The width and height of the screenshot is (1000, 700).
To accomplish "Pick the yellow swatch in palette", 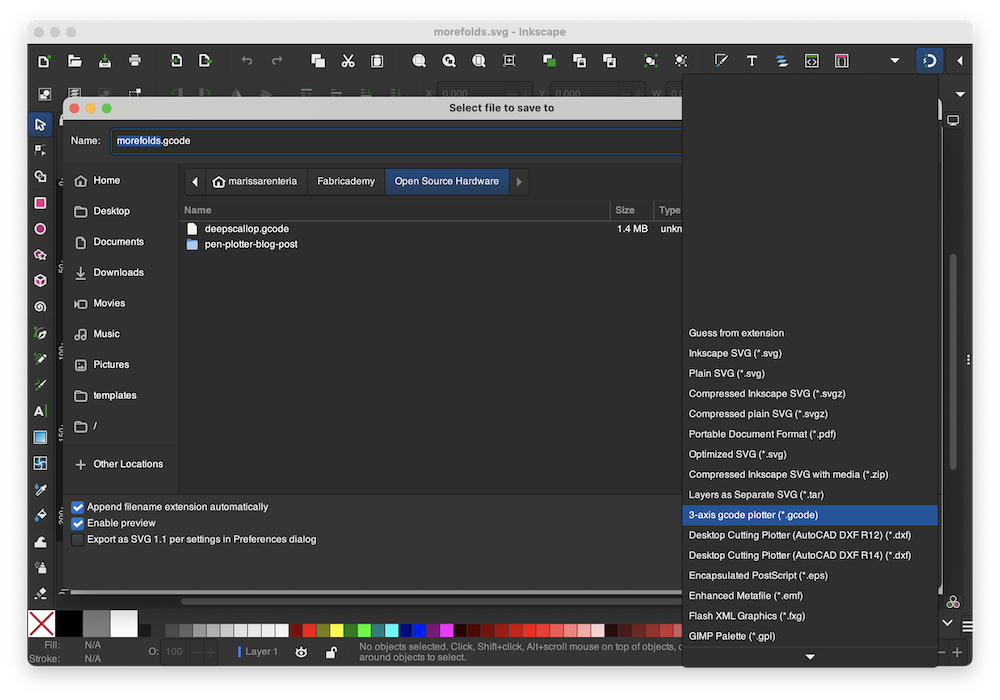I will [337, 631].
